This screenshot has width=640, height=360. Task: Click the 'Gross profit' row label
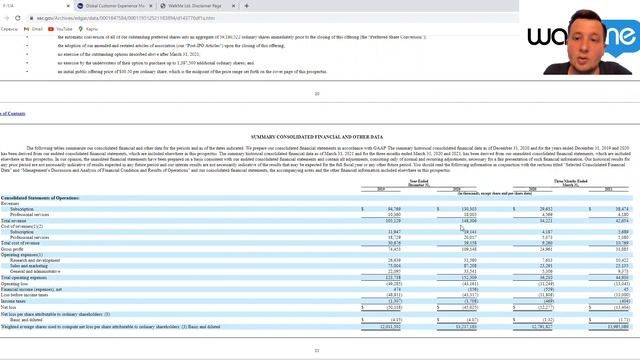tap(12, 249)
